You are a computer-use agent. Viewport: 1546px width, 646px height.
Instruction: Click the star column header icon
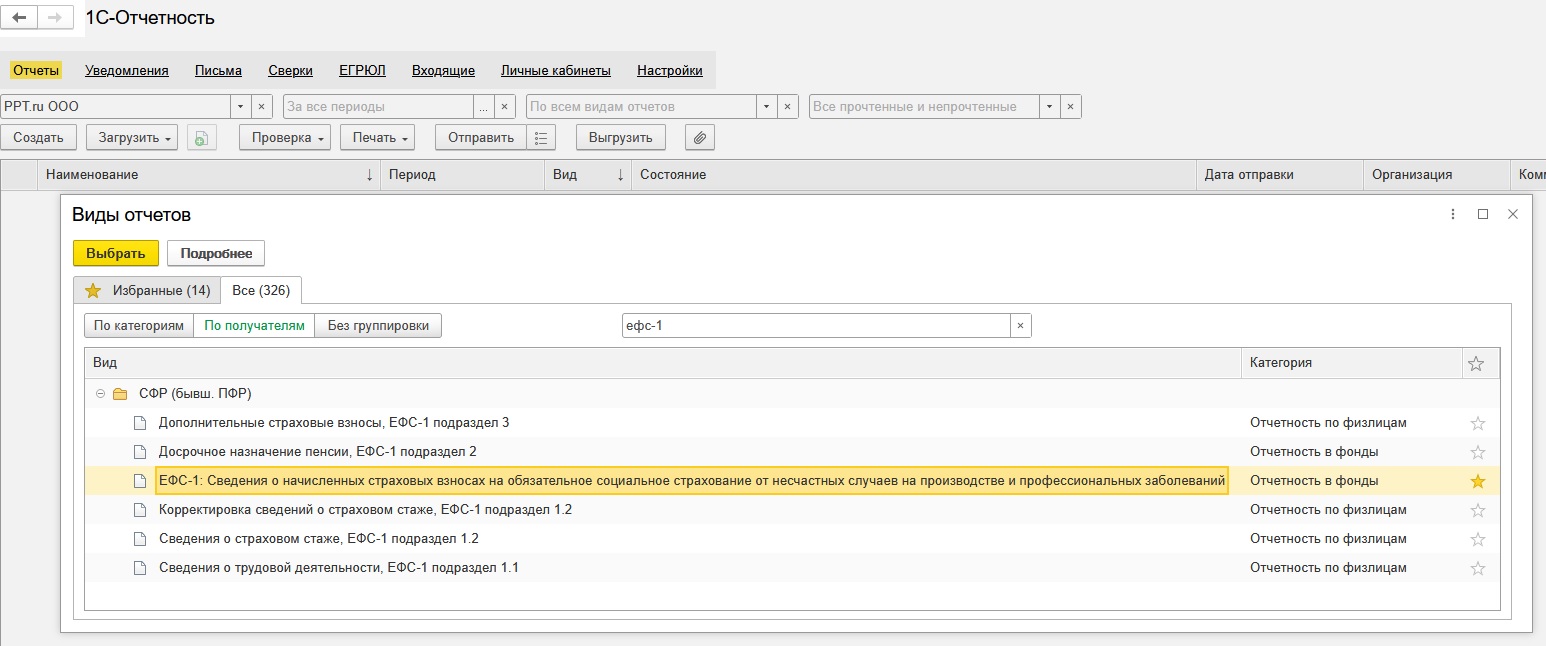coord(1476,364)
